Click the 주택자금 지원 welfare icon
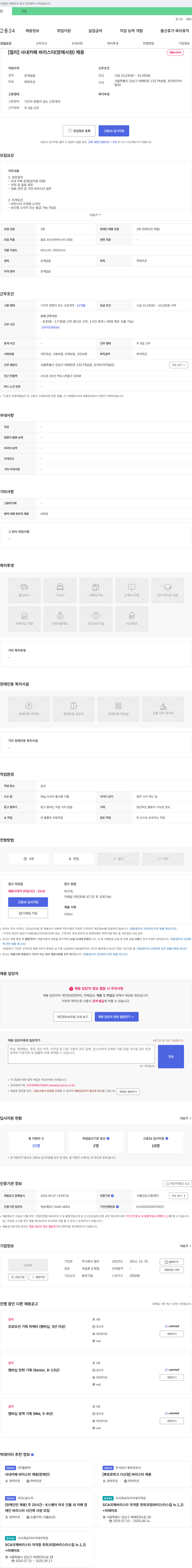The image size is (192, 1568). coord(24,619)
